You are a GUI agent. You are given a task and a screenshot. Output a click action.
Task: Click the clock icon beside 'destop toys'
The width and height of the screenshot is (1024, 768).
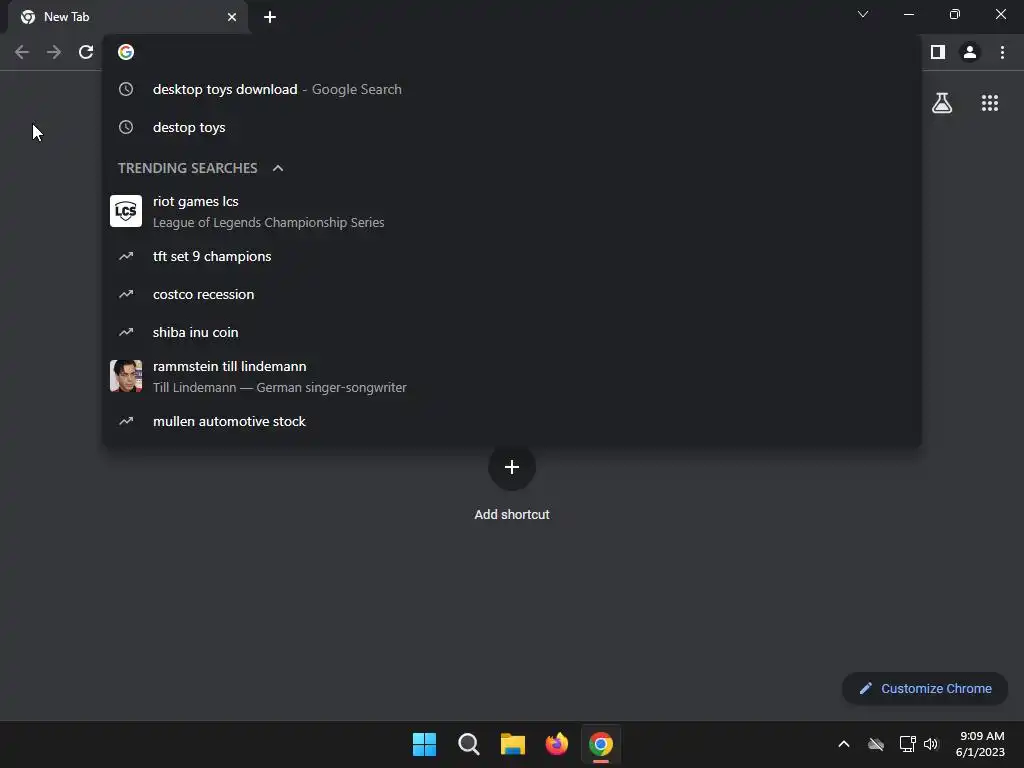[x=126, y=127]
